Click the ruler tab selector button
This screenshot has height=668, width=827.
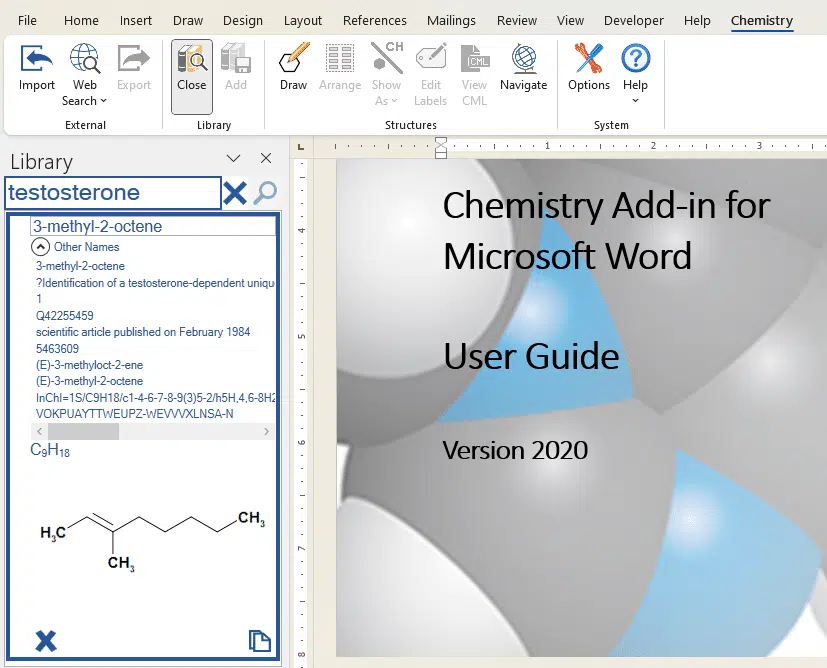click(x=301, y=147)
